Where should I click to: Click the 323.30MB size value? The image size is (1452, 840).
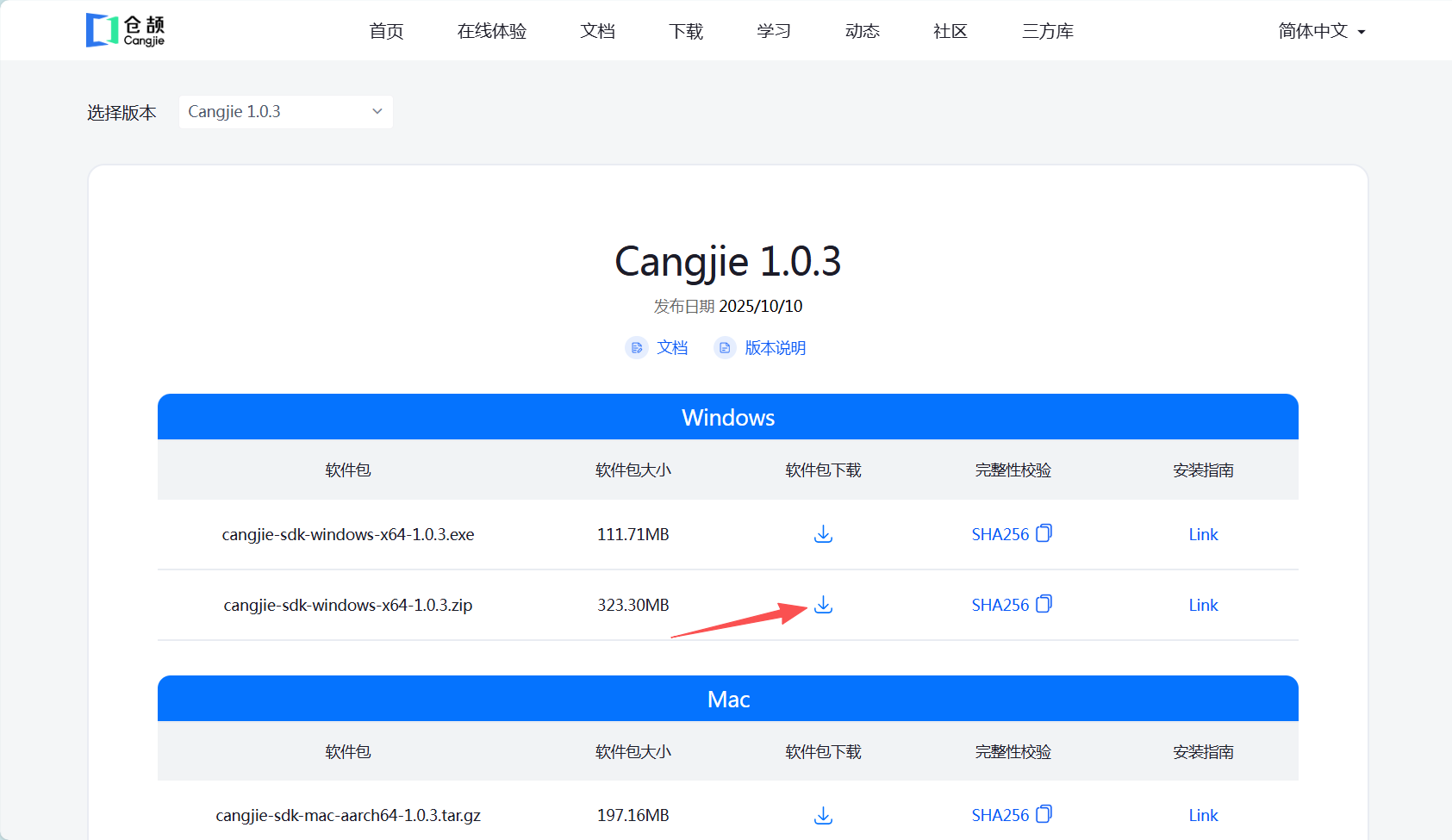coord(633,605)
